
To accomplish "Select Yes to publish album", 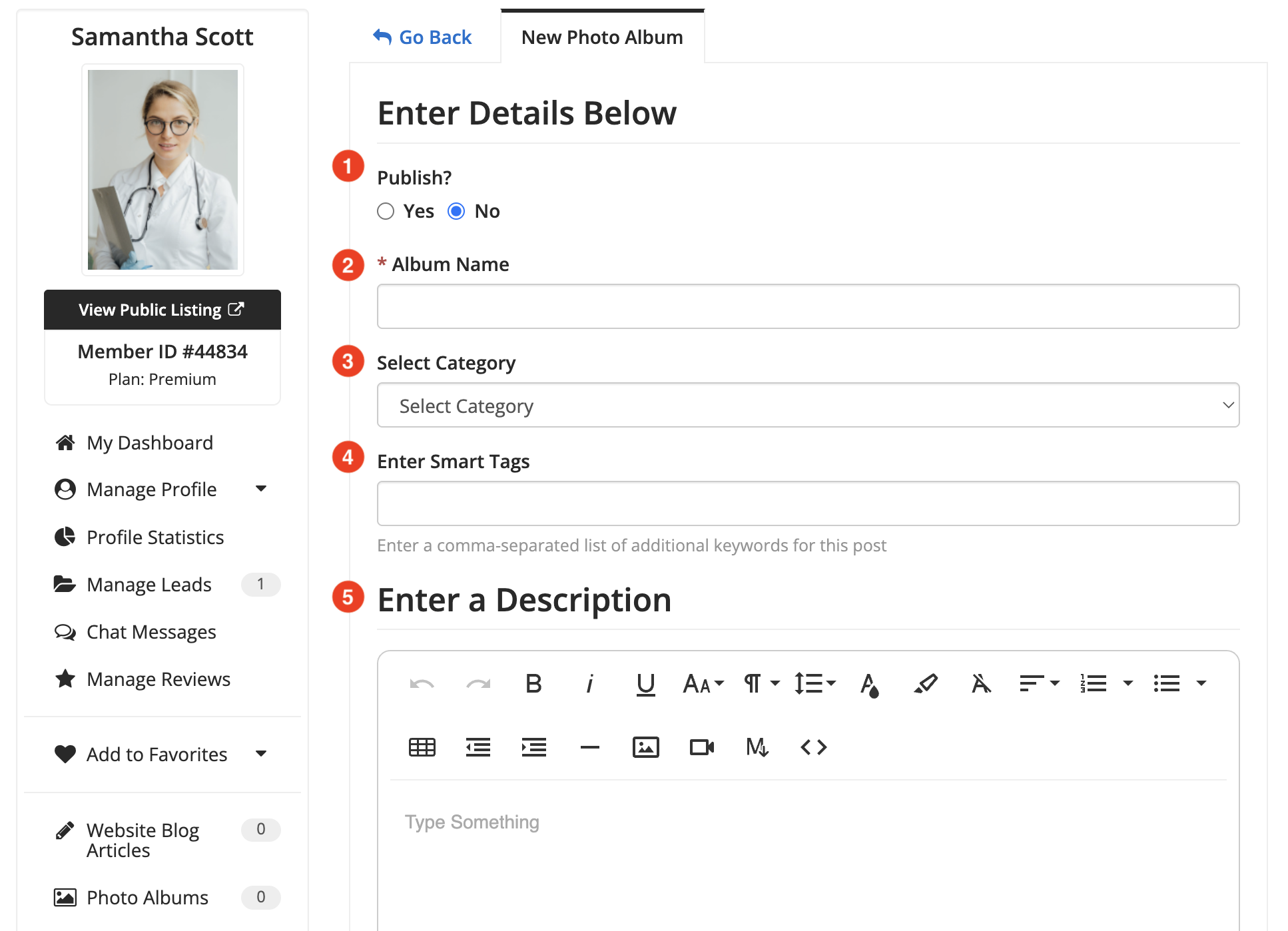I will 386,211.
